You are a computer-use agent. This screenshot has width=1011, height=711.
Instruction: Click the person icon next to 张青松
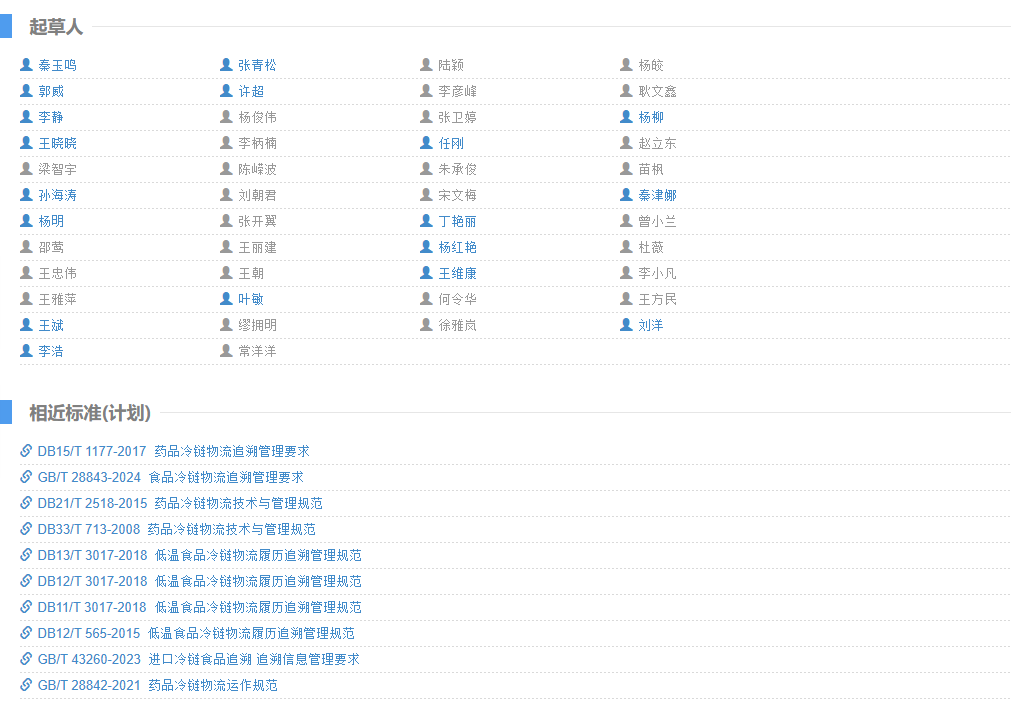pos(226,65)
